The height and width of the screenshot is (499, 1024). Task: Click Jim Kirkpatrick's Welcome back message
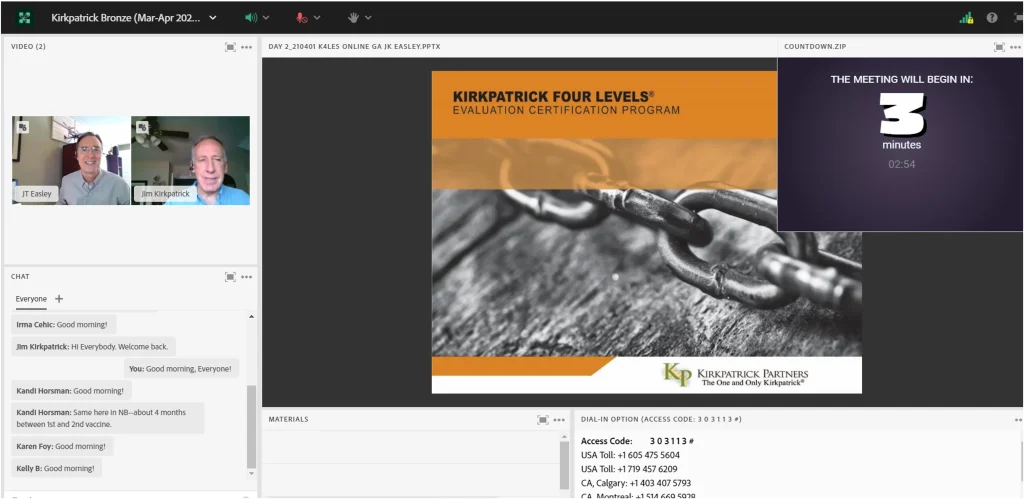click(x=93, y=347)
